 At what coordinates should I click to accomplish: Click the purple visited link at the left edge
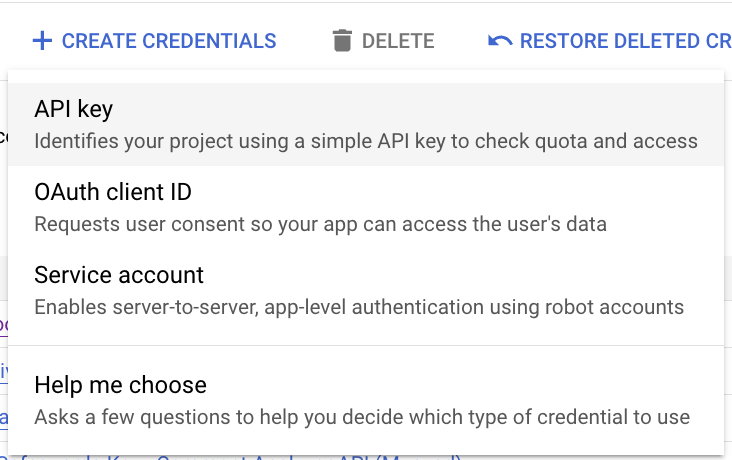point(4,324)
